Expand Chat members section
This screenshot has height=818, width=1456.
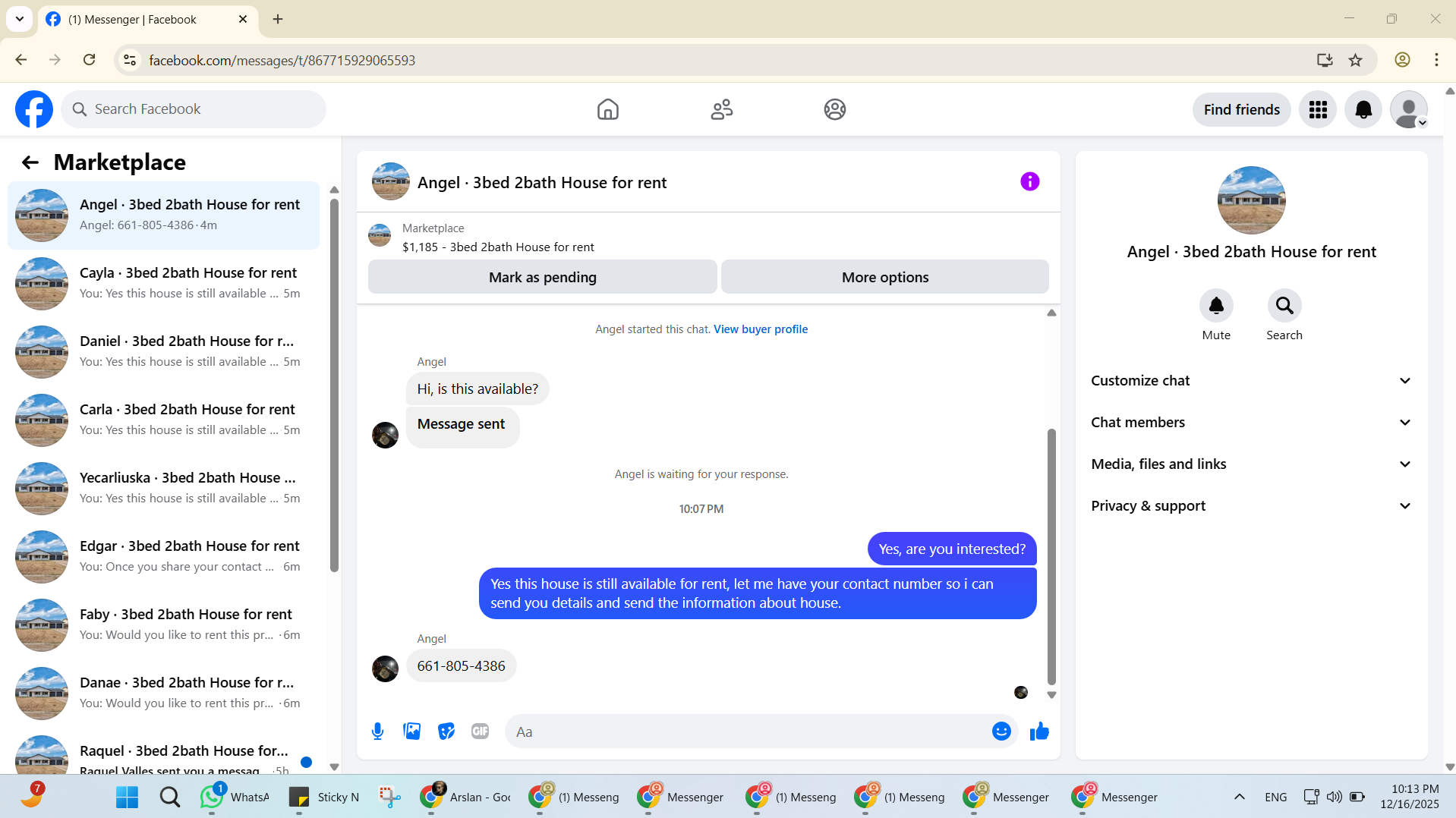[1251, 423]
